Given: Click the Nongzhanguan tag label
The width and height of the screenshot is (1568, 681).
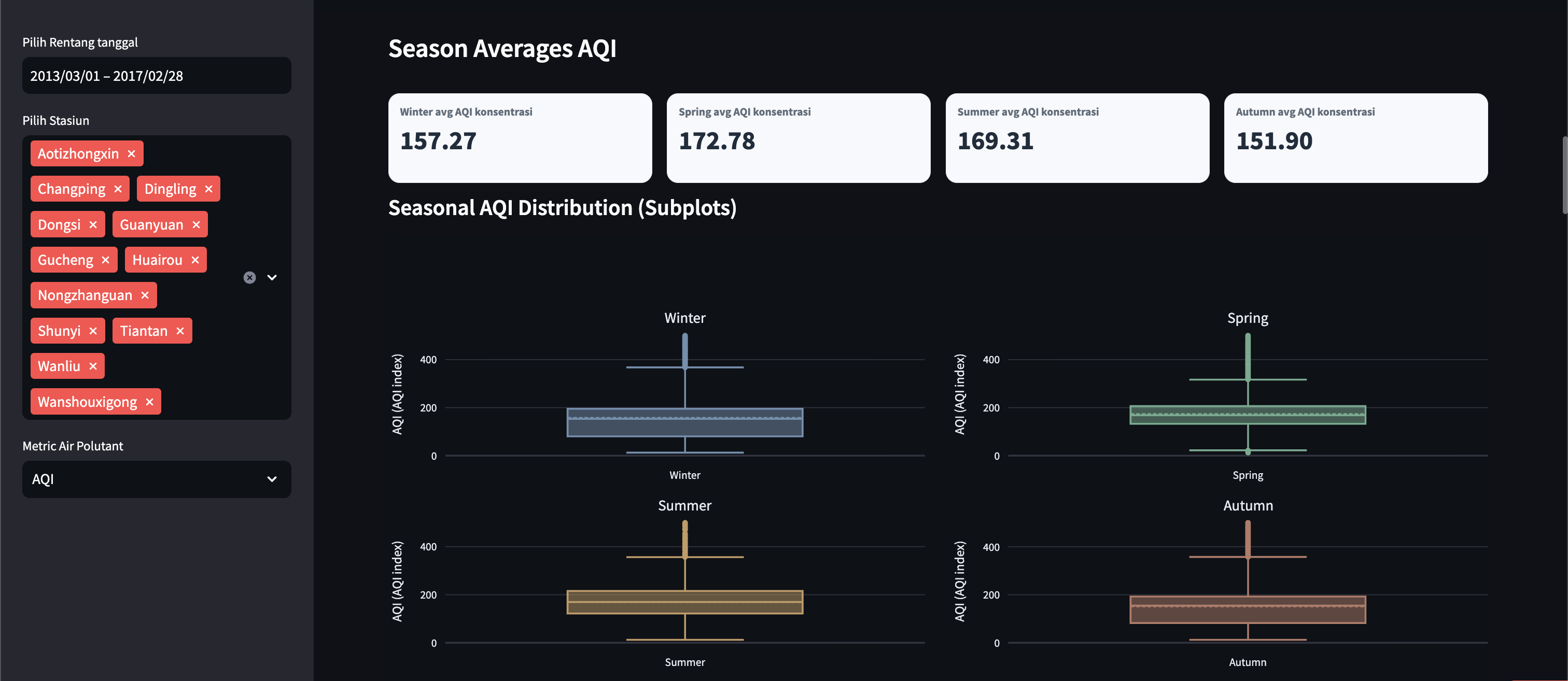Looking at the screenshot, I should point(85,295).
